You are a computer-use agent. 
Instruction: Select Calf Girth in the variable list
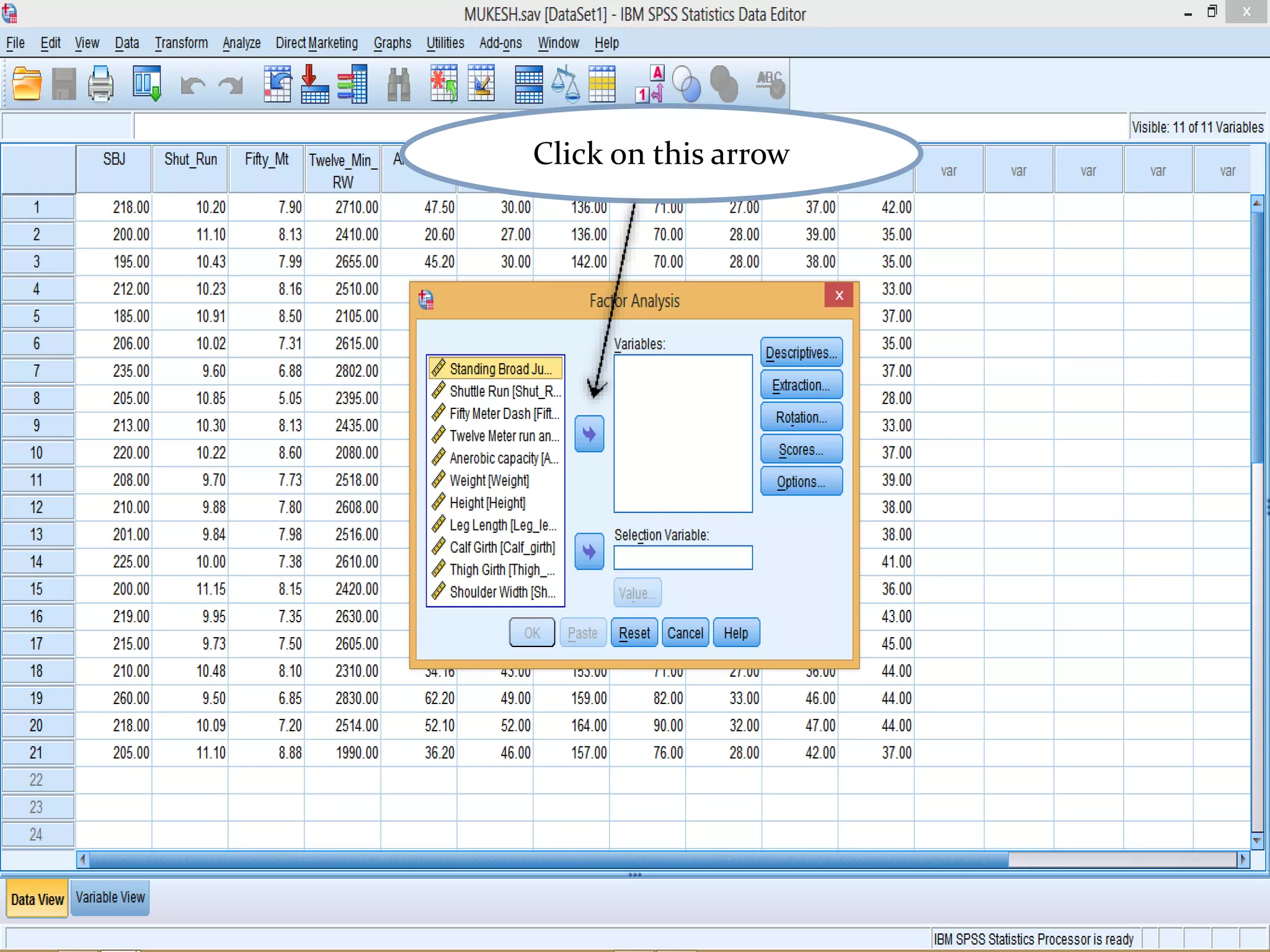click(502, 547)
